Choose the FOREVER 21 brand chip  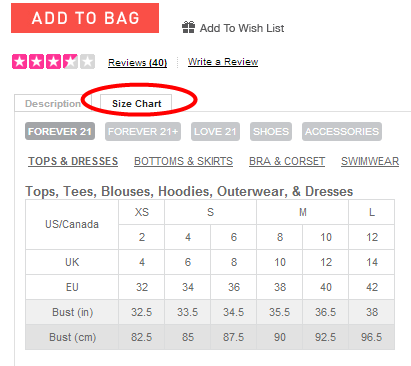[x=60, y=131]
